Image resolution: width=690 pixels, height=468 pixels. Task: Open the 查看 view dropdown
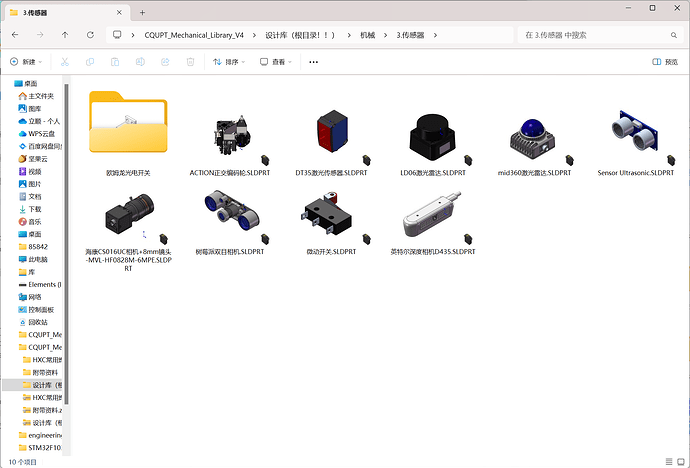pos(276,62)
